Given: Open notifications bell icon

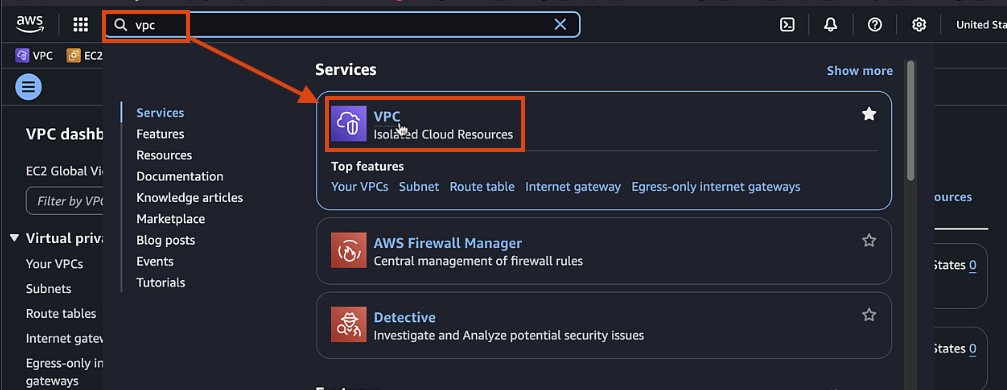Looking at the screenshot, I should [830, 25].
